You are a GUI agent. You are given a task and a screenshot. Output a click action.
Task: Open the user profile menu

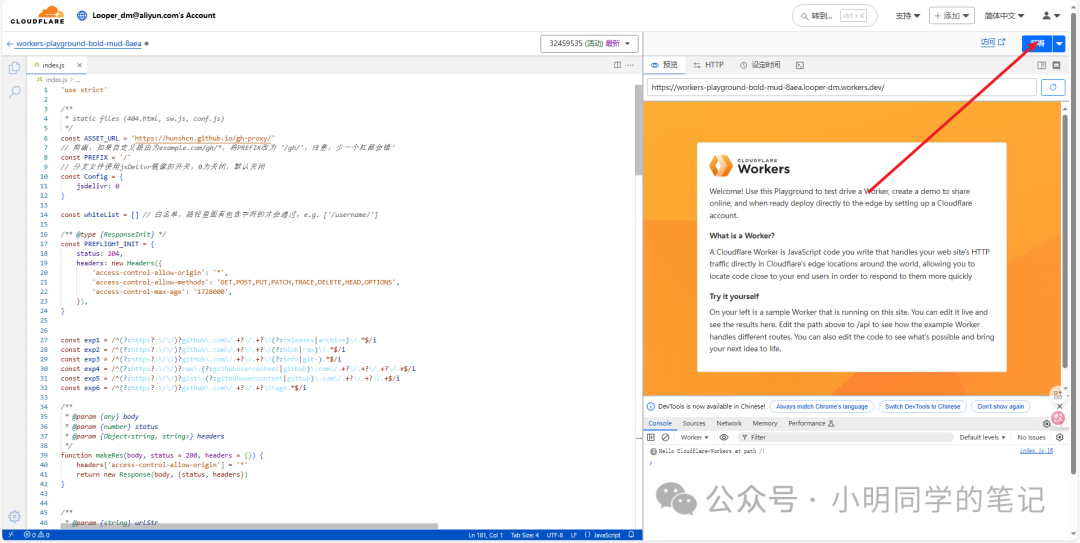(x=1052, y=15)
